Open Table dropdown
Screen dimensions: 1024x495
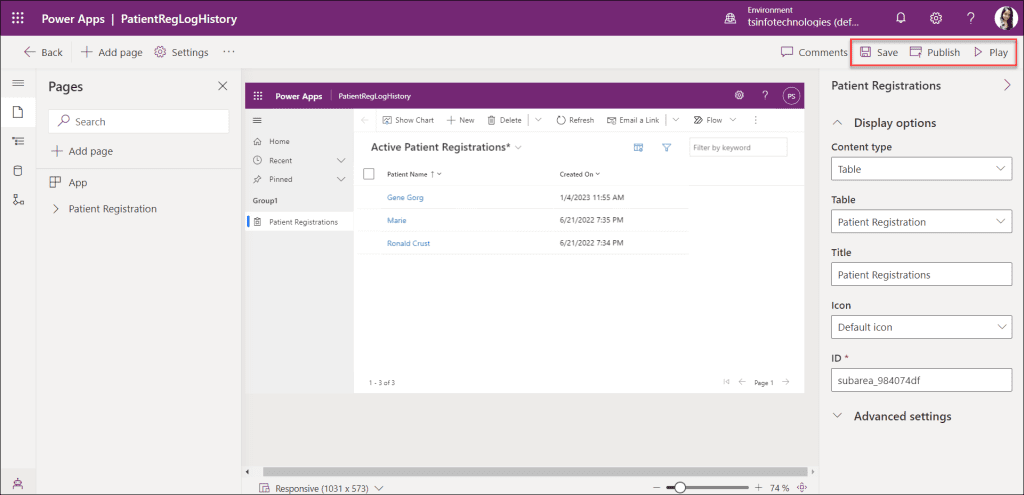point(921,222)
